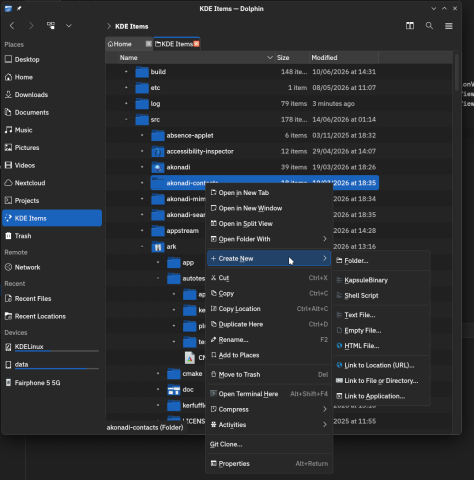Viewport: 474px width, 480px height.
Task: Open the view mode icon in toolbar
Action: tap(51, 26)
